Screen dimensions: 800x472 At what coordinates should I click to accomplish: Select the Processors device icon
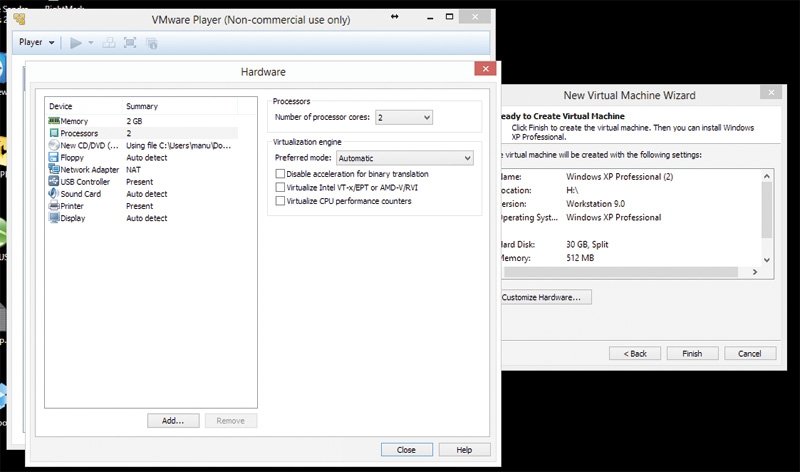coord(54,133)
